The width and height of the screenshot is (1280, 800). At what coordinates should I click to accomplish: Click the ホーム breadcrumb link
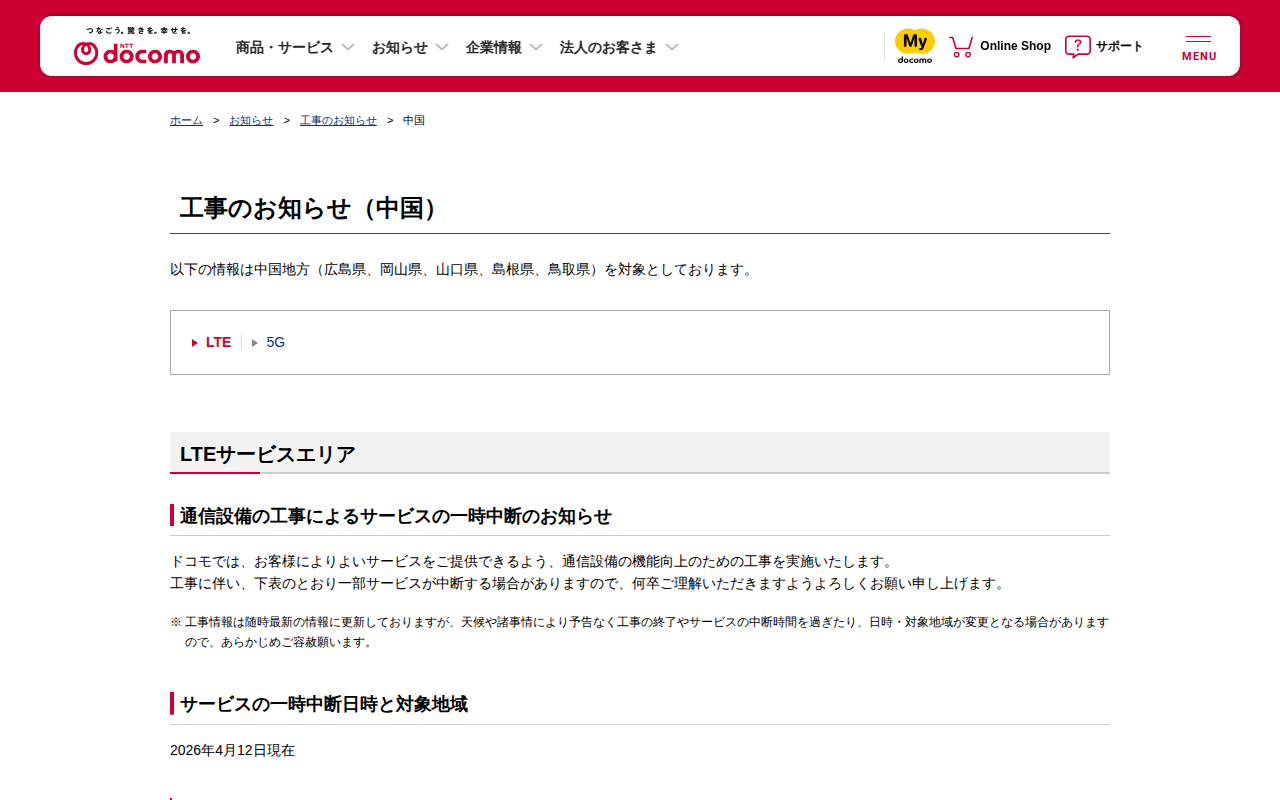pyautogui.click(x=186, y=120)
